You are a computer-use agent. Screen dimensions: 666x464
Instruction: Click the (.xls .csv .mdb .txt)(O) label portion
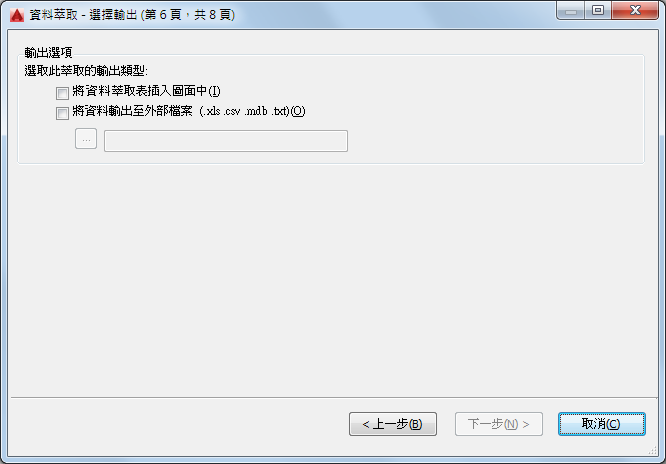point(252,111)
